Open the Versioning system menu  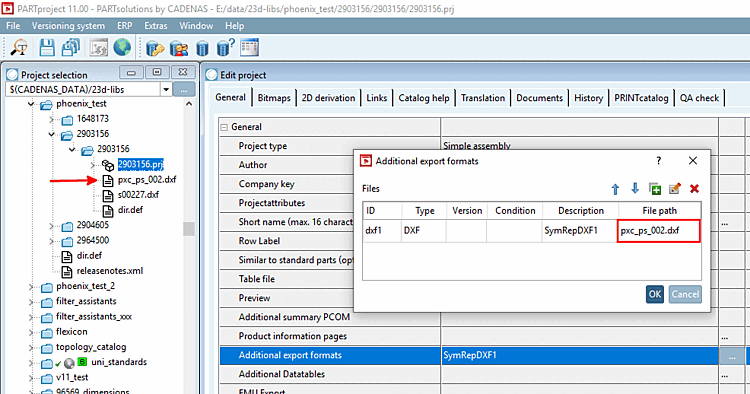click(x=68, y=26)
